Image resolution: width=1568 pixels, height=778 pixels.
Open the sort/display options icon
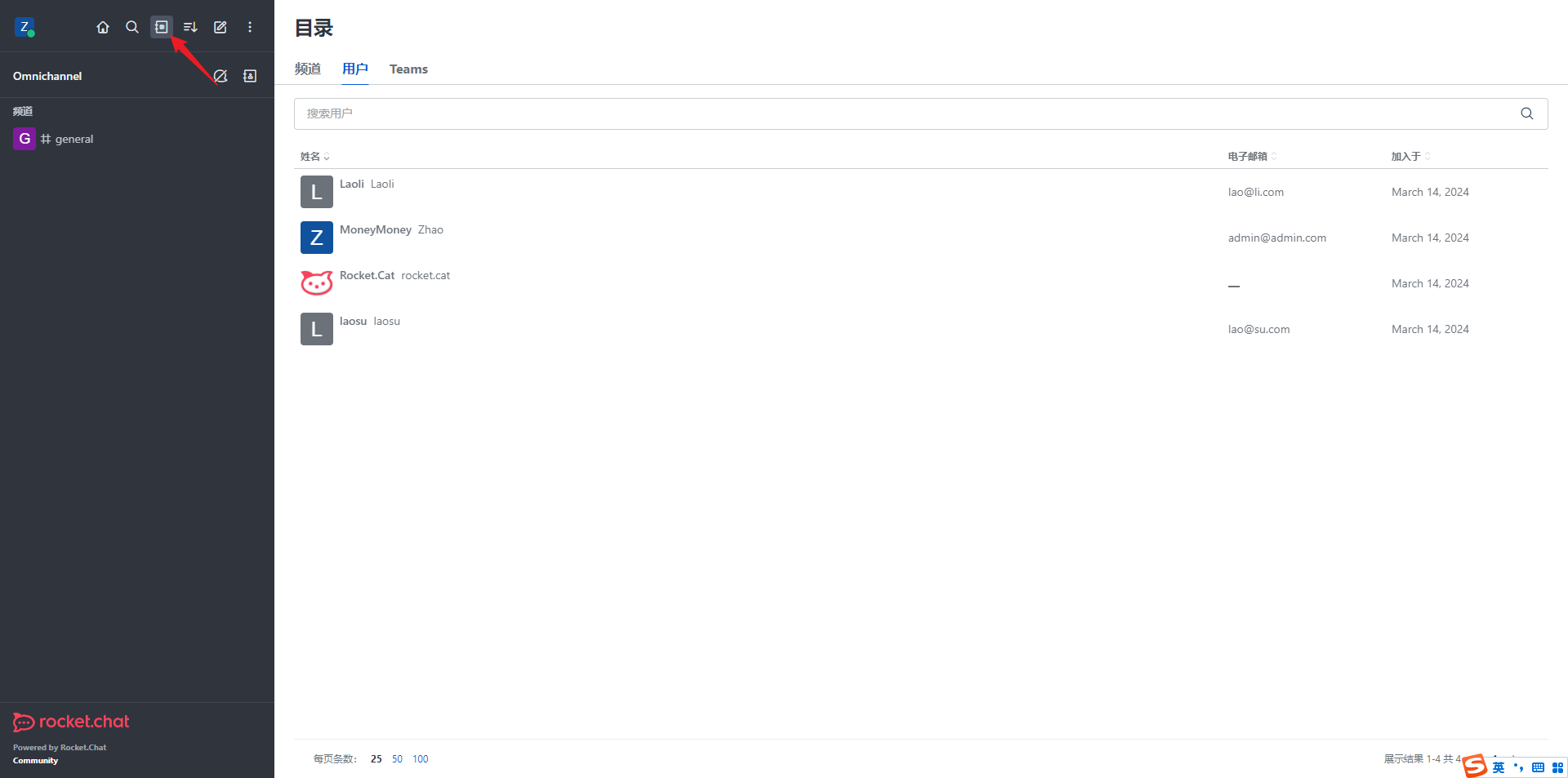click(190, 27)
